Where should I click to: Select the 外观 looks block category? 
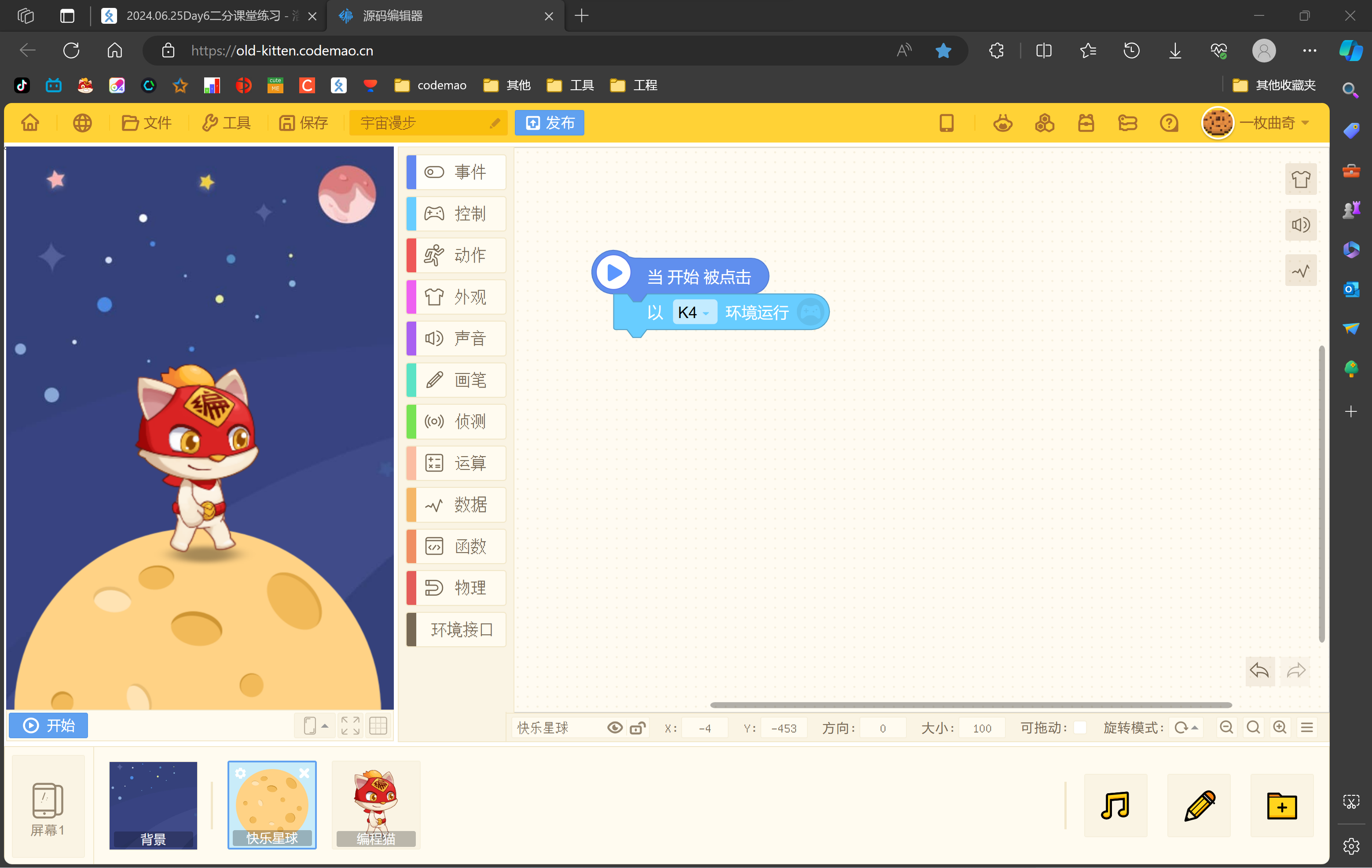[x=456, y=296]
